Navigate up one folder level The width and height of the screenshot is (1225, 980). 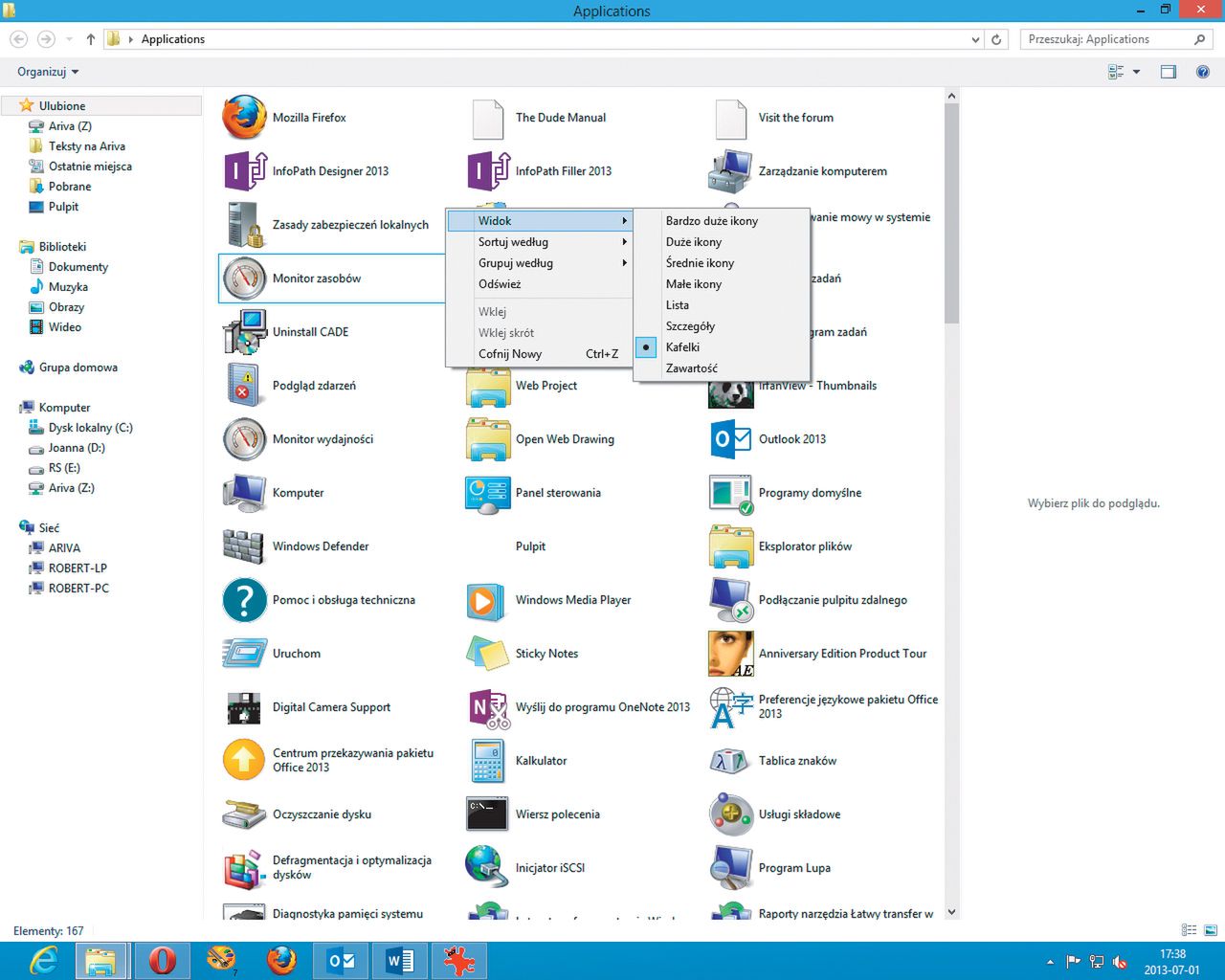(x=91, y=39)
